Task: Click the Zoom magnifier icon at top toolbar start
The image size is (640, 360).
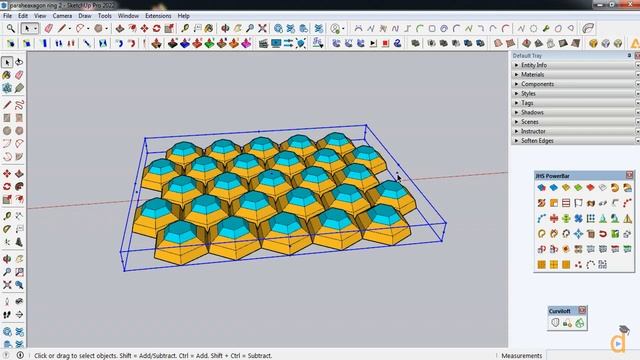Action: [11, 29]
